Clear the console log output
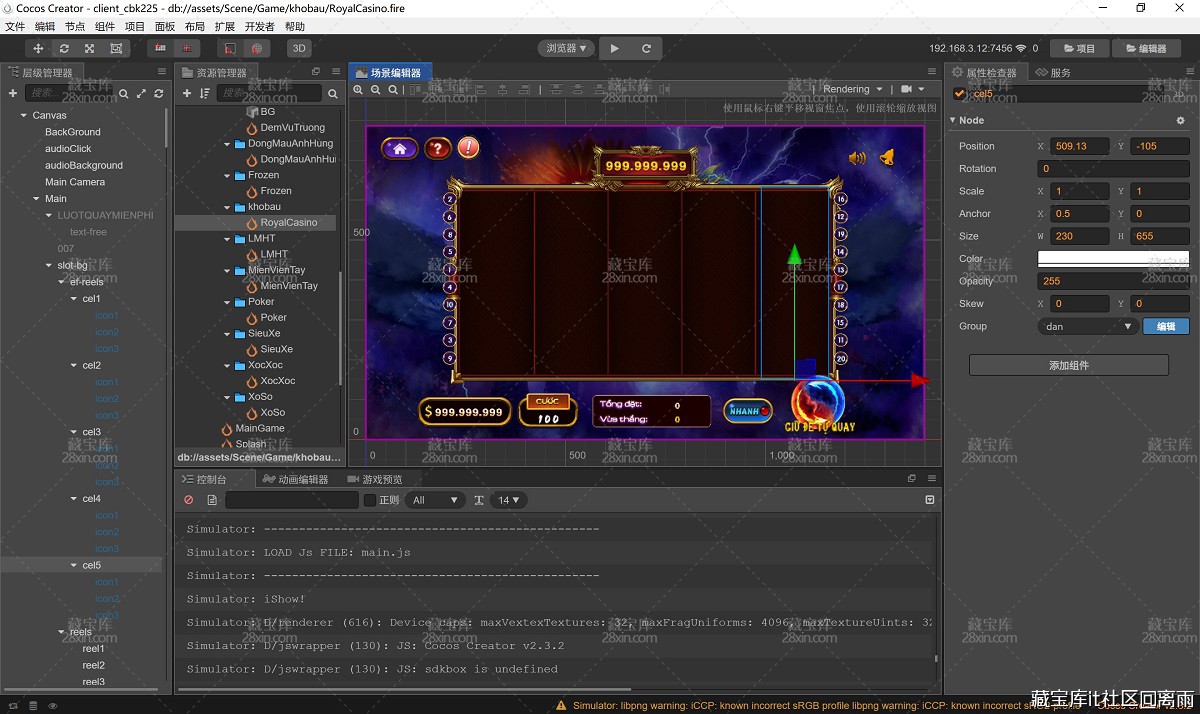 tap(189, 500)
